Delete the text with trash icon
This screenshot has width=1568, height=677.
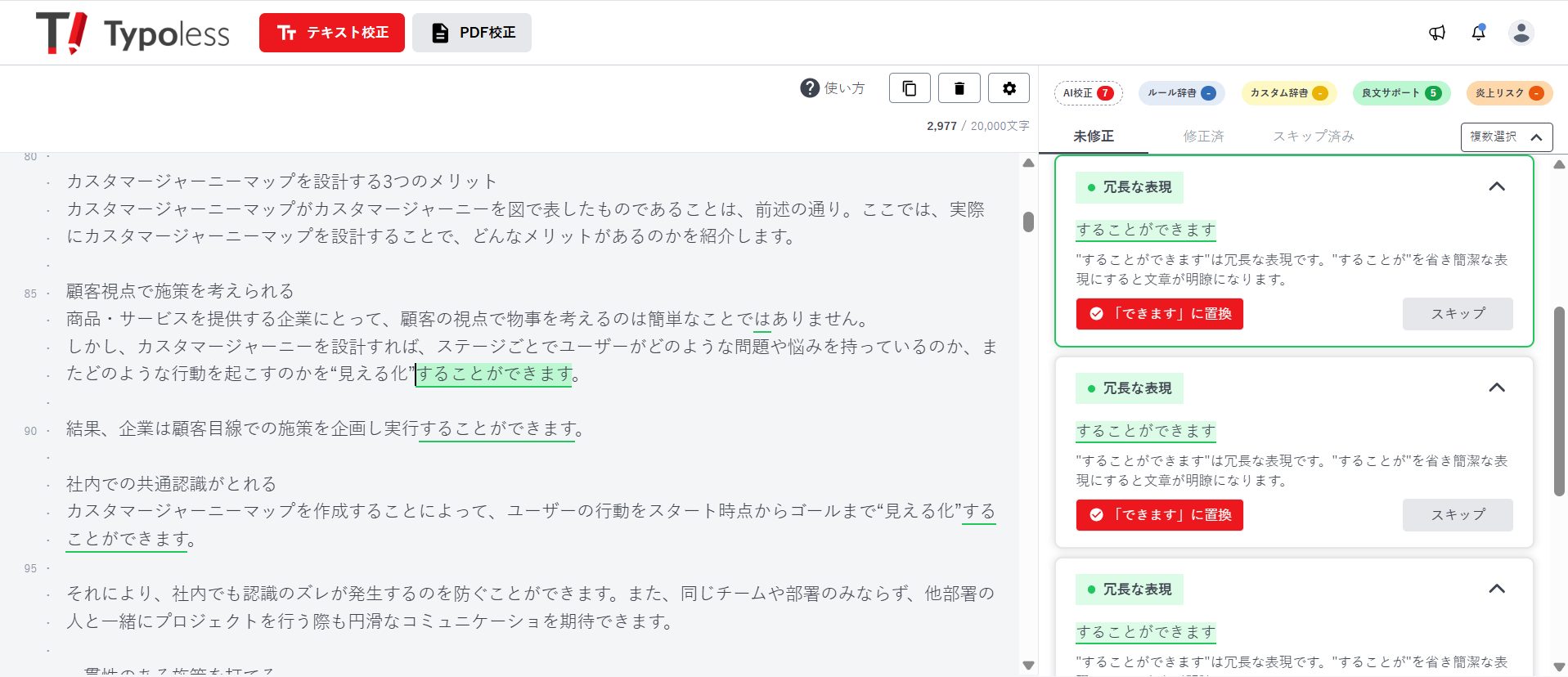click(x=959, y=88)
